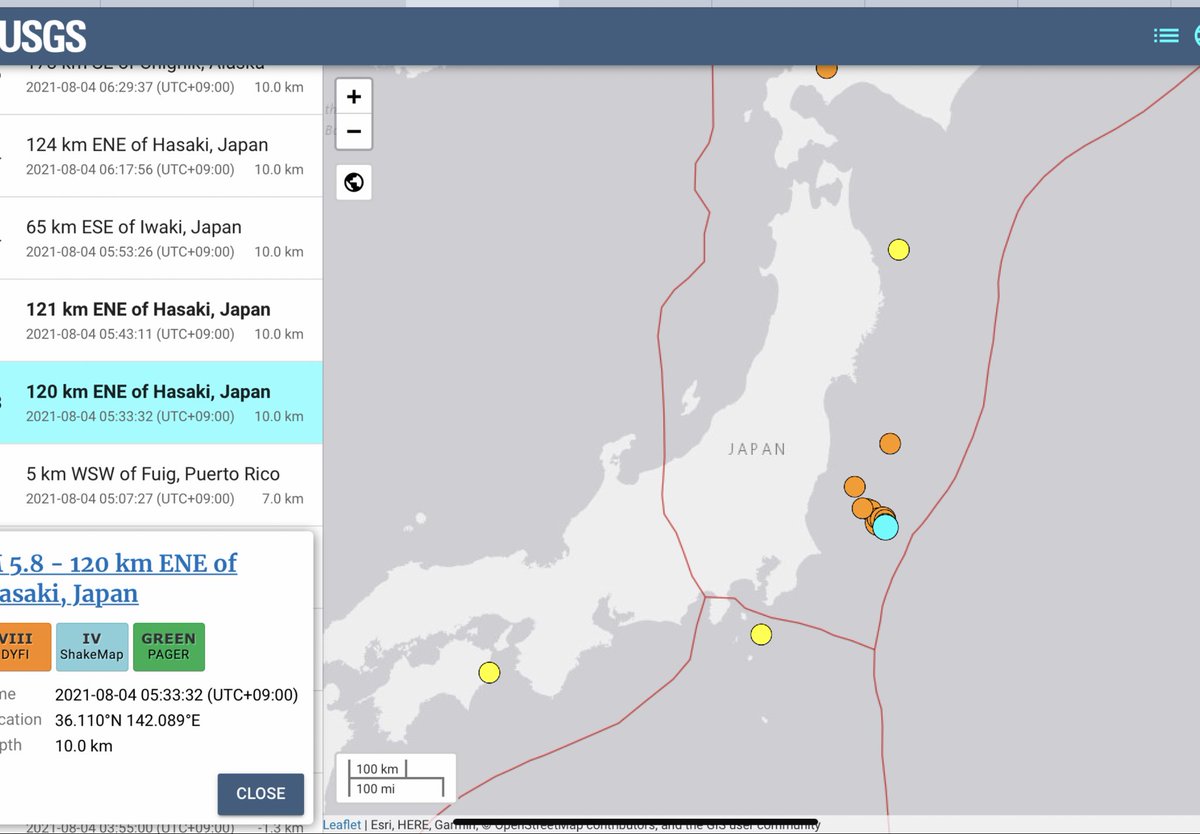Image resolution: width=1200 pixels, height=834 pixels.
Task: Select the yellow marker over Shikoku
Action: pos(489,672)
